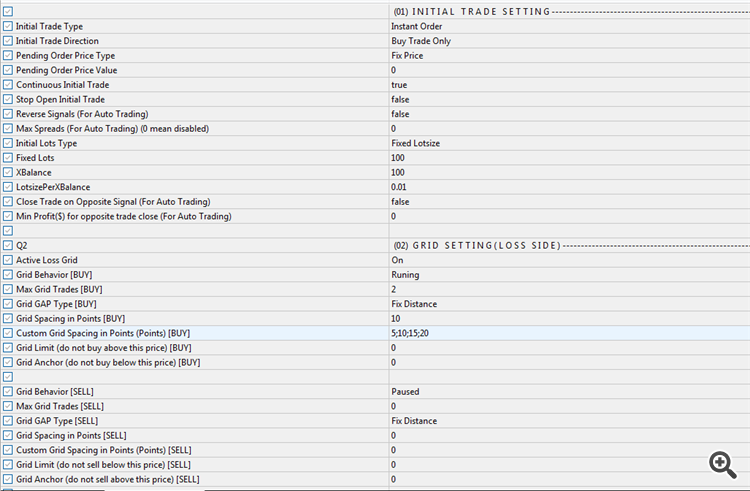Open the Instant Order value dropdown

click(417, 26)
